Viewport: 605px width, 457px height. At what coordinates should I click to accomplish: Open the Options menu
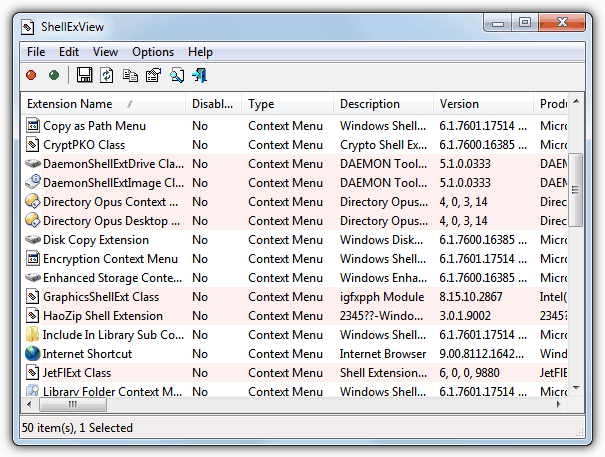tap(153, 52)
